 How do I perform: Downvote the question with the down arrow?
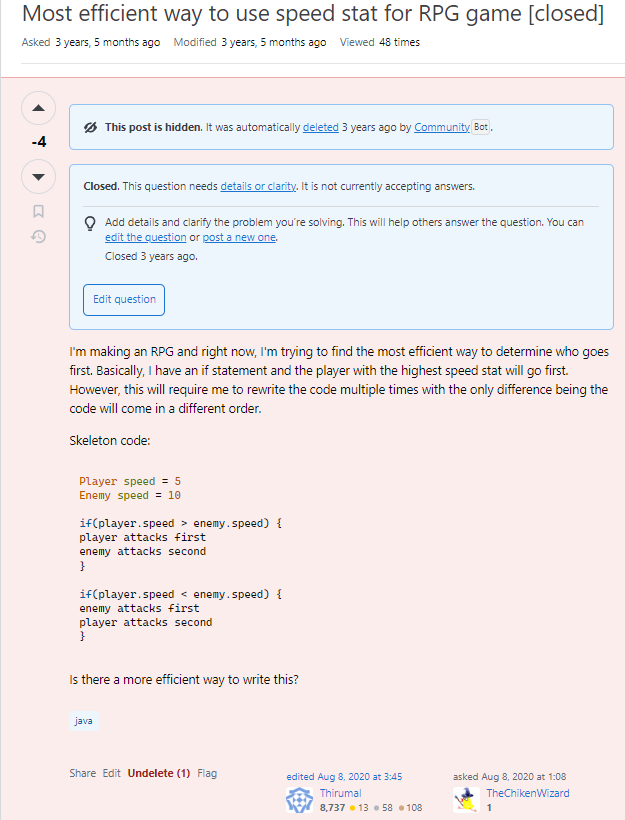(38, 177)
